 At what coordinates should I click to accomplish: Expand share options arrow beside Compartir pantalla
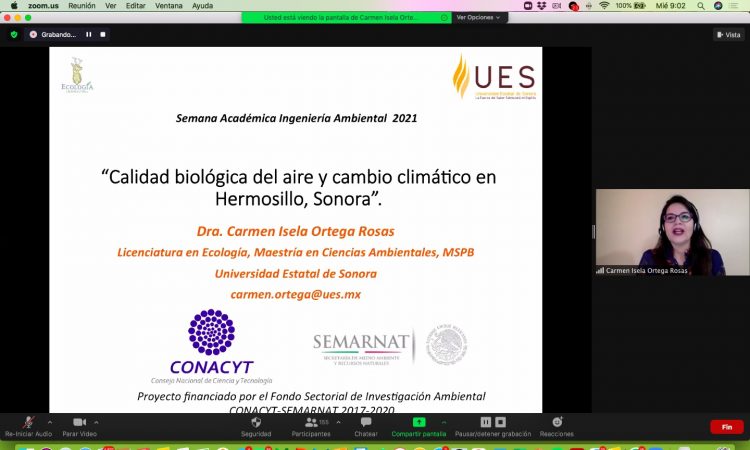click(444, 422)
